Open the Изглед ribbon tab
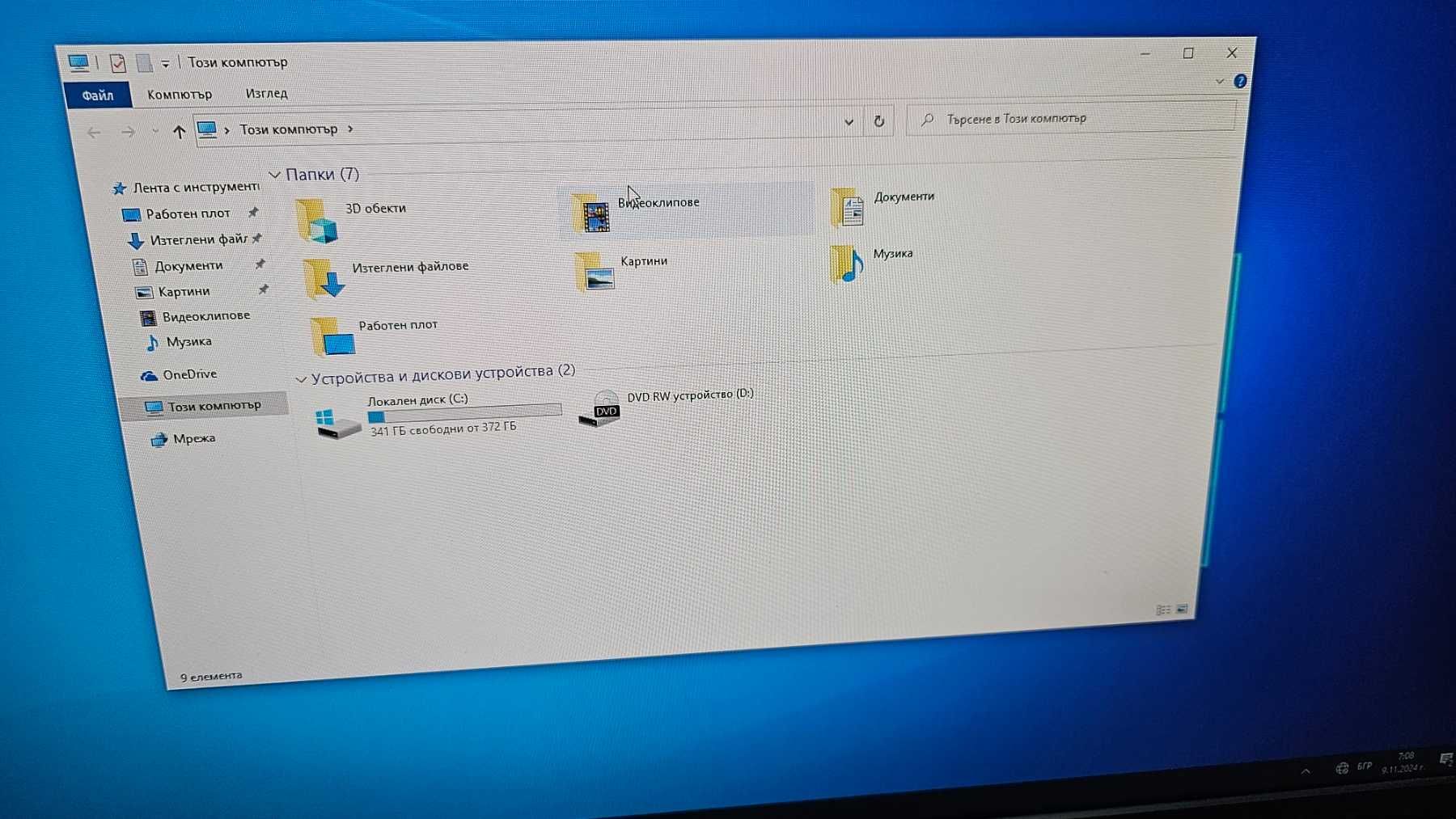This screenshot has width=1456, height=819. tap(266, 94)
